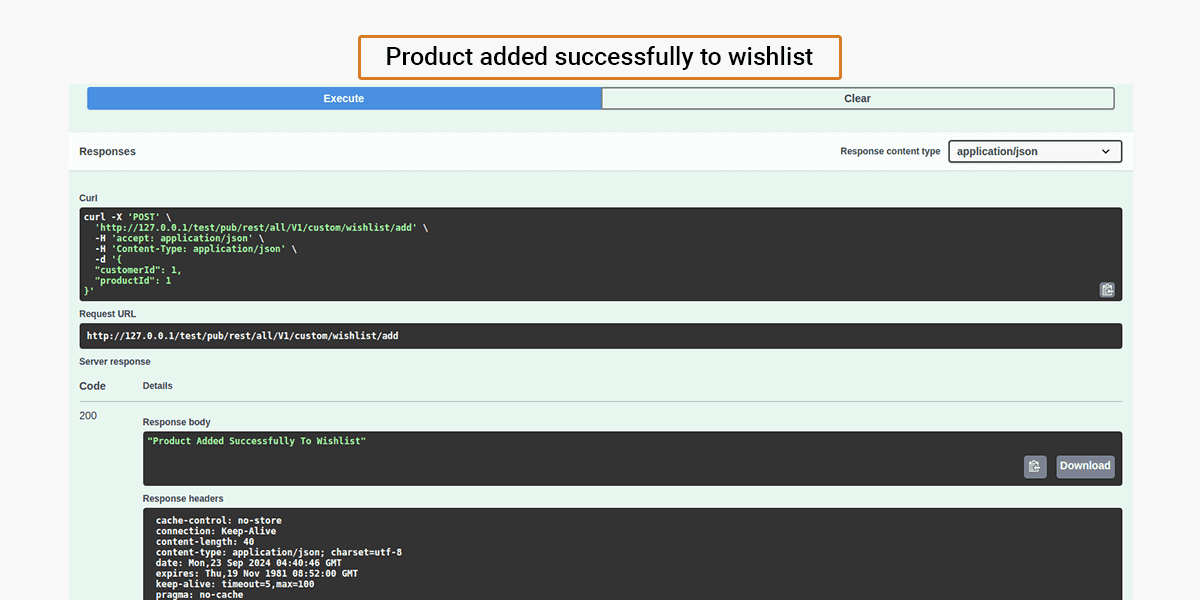Click the curl -X 'POST' line
Screen dimensions: 1200x600
coord(127,217)
